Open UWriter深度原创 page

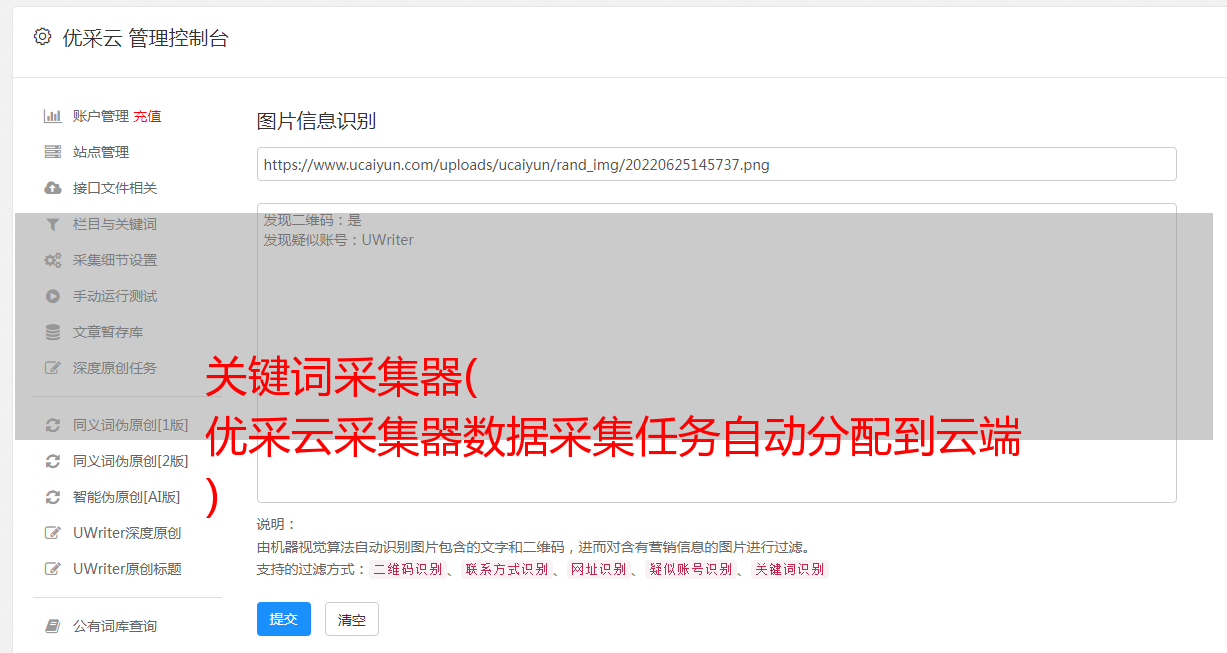(x=127, y=533)
